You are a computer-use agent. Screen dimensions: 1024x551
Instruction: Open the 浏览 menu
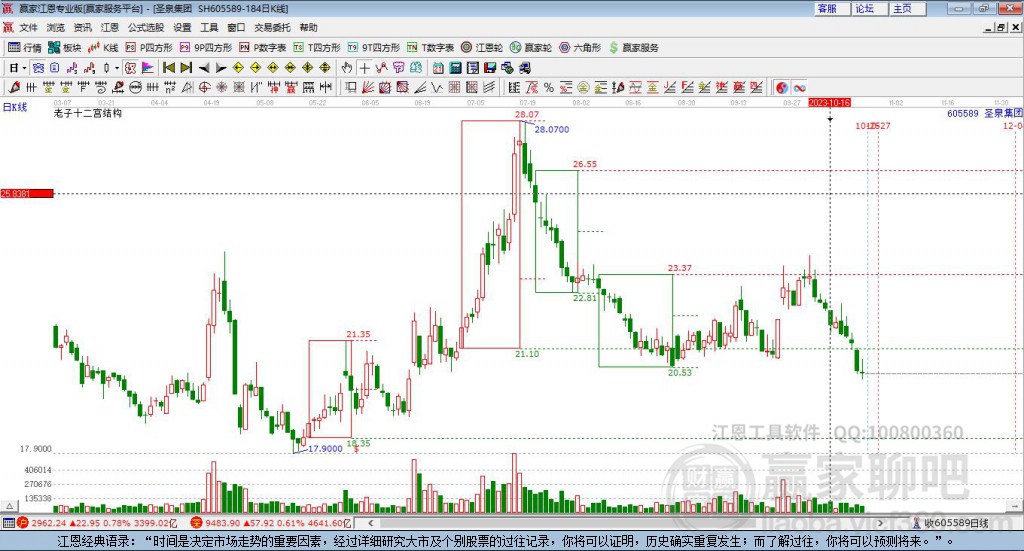[x=56, y=27]
